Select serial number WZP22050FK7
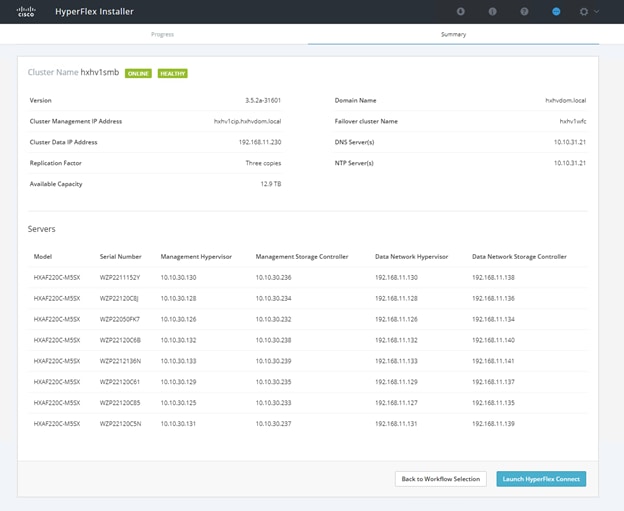 coord(119,319)
